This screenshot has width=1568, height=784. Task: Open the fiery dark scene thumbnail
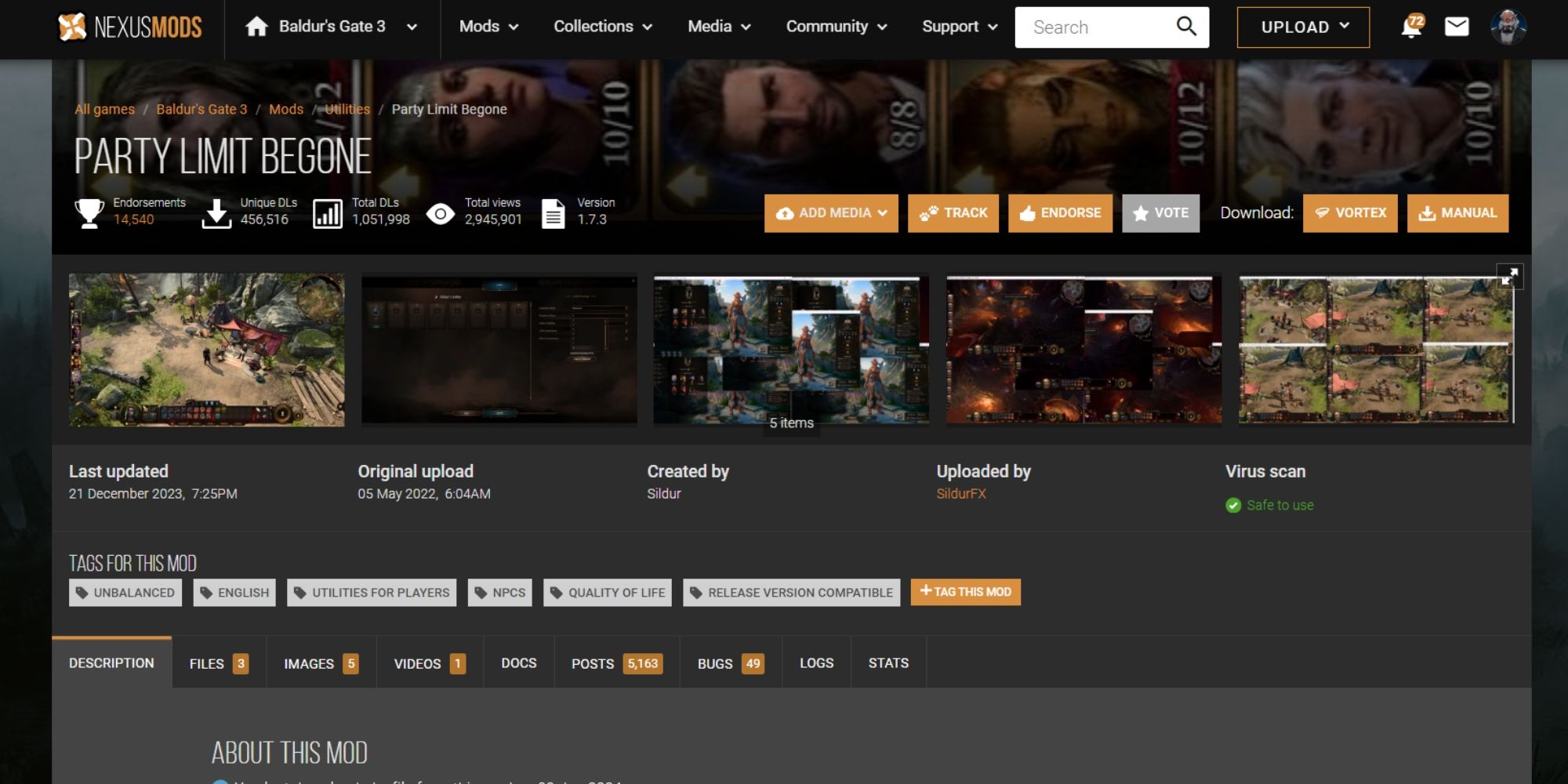click(1083, 350)
